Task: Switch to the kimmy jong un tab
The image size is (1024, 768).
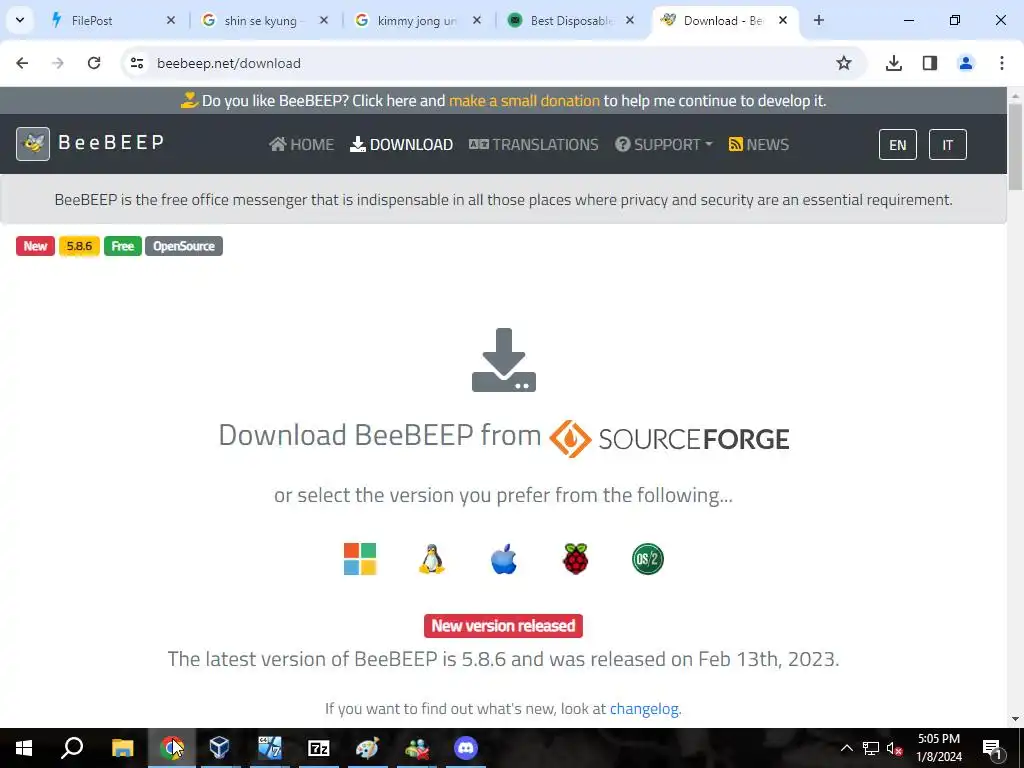Action: tap(419, 21)
